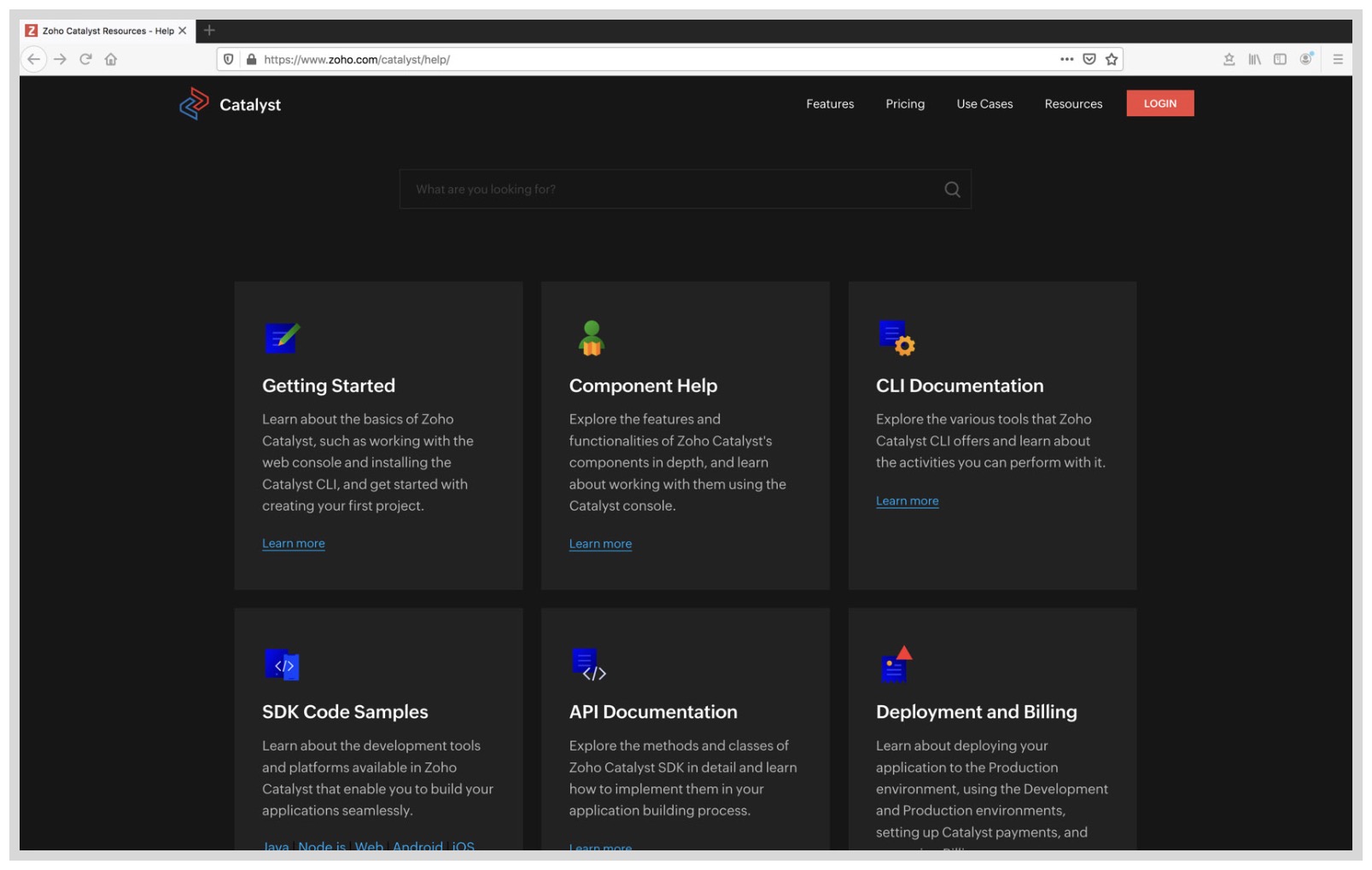Viewport: 1372px width, 870px height.
Task: Click the Getting Started notepad icon
Action: point(283,338)
